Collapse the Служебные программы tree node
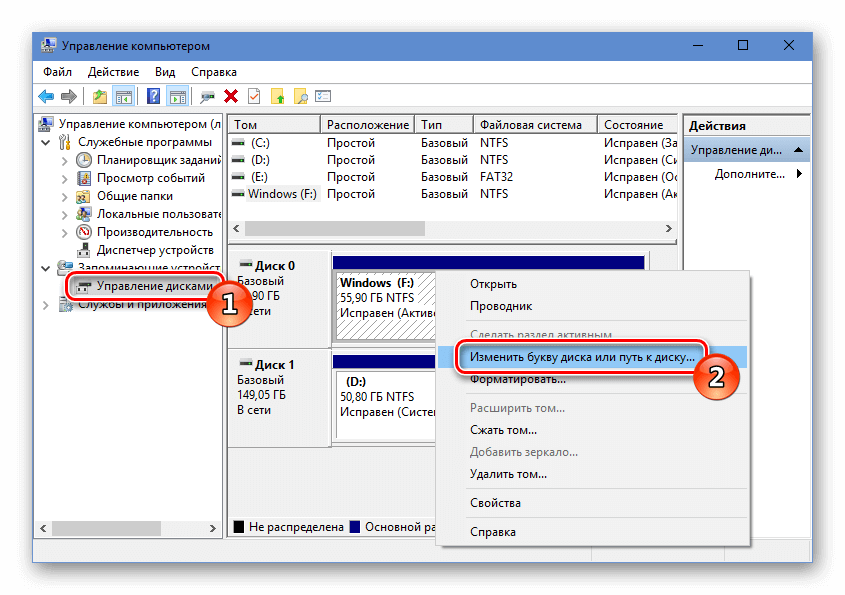The image size is (845, 595). tap(46, 143)
